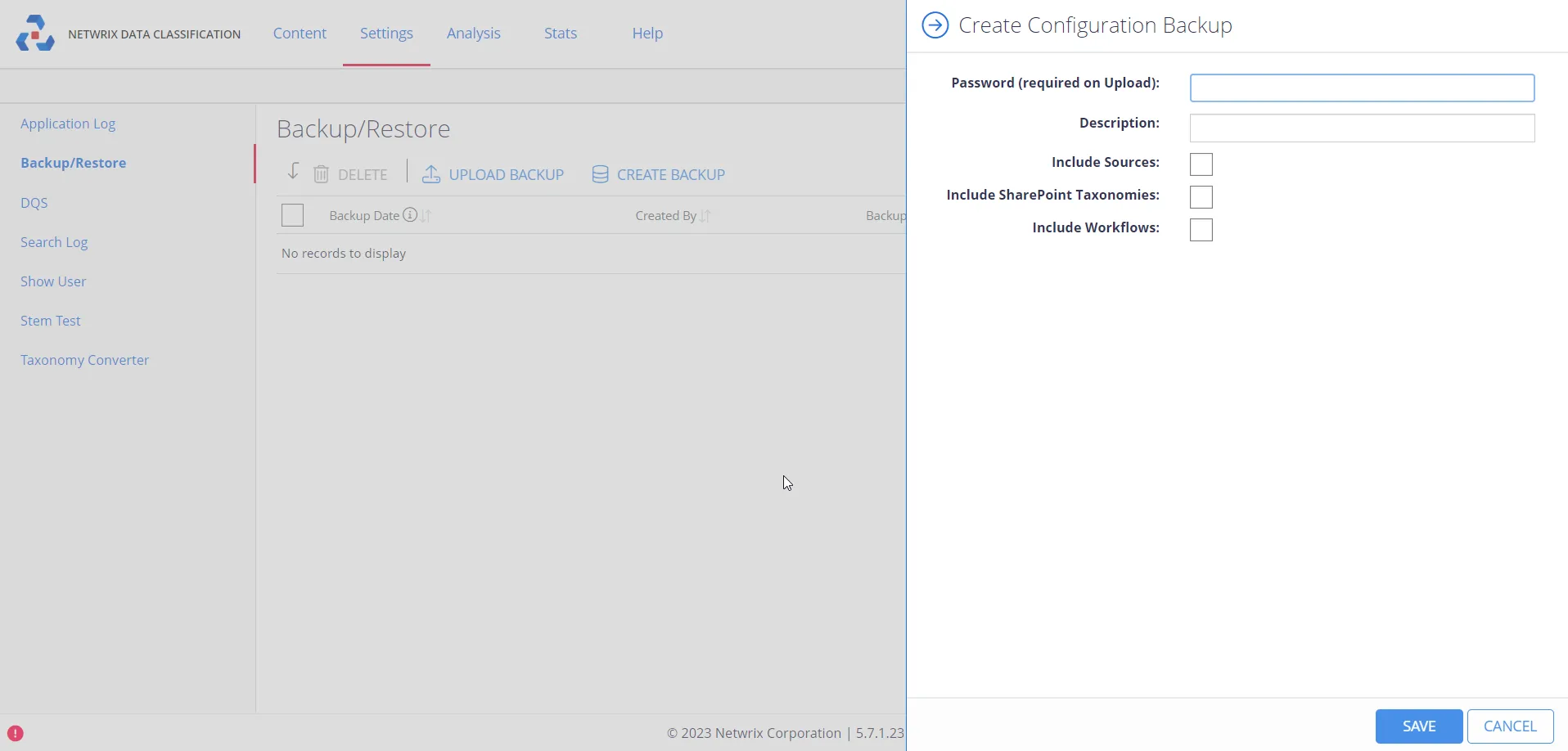Switch to the Content tab
The height and width of the screenshot is (751, 1568).
(300, 34)
